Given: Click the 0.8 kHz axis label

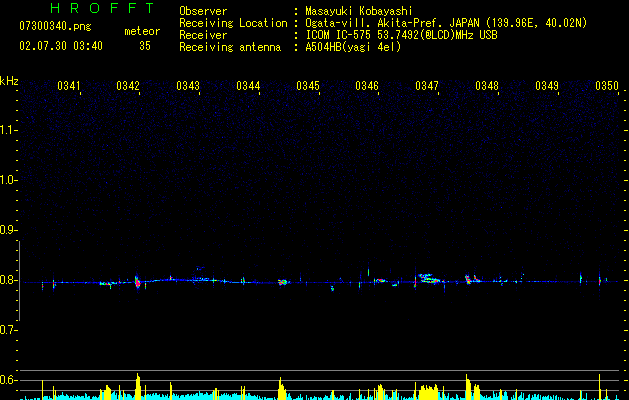Looking at the screenshot, I should click(x=8, y=280).
